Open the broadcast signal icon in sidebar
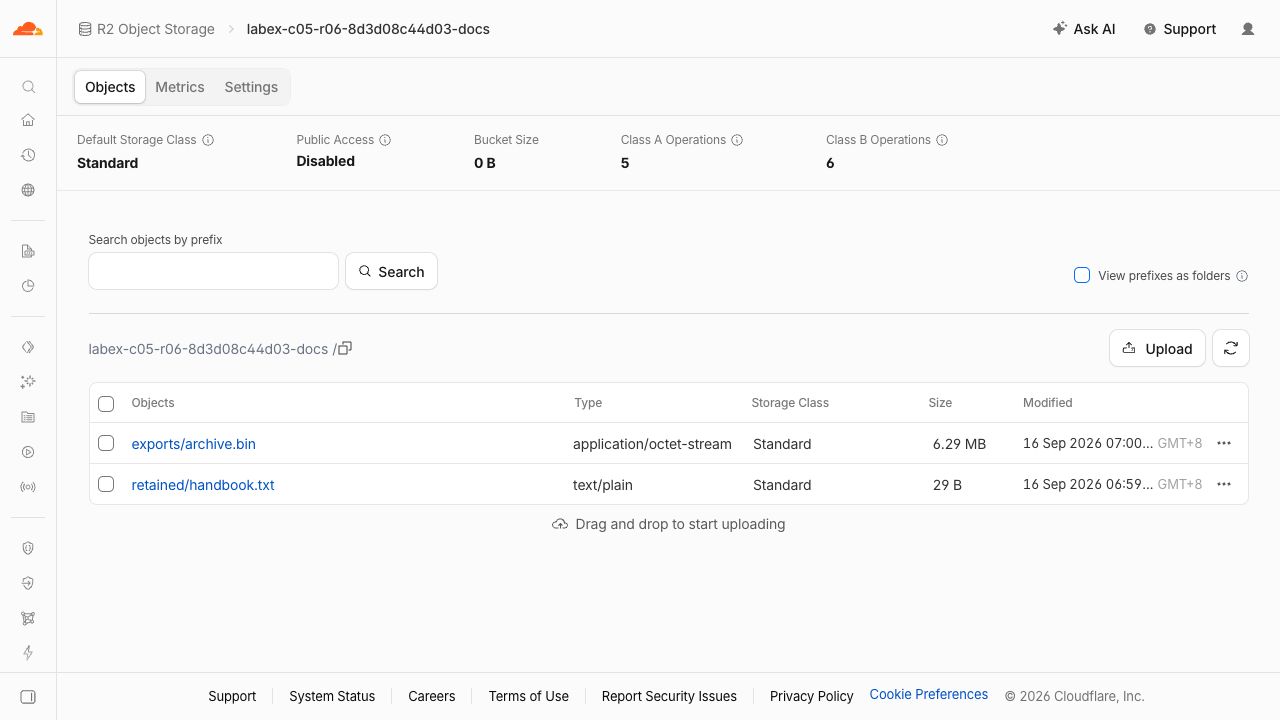Viewport: 1280px width, 720px height. (x=28, y=487)
